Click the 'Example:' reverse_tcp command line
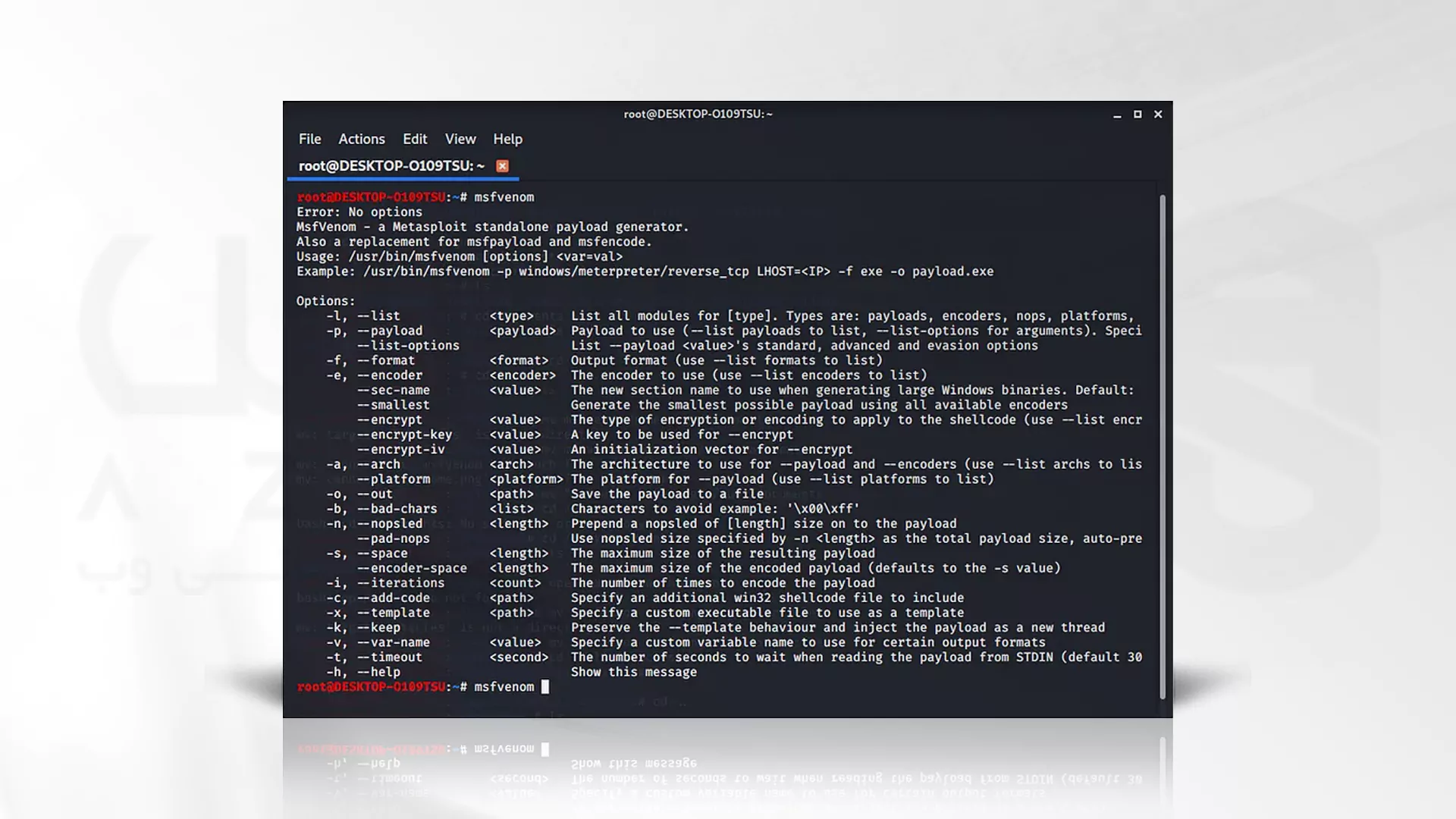The image size is (1456, 819). point(645,271)
